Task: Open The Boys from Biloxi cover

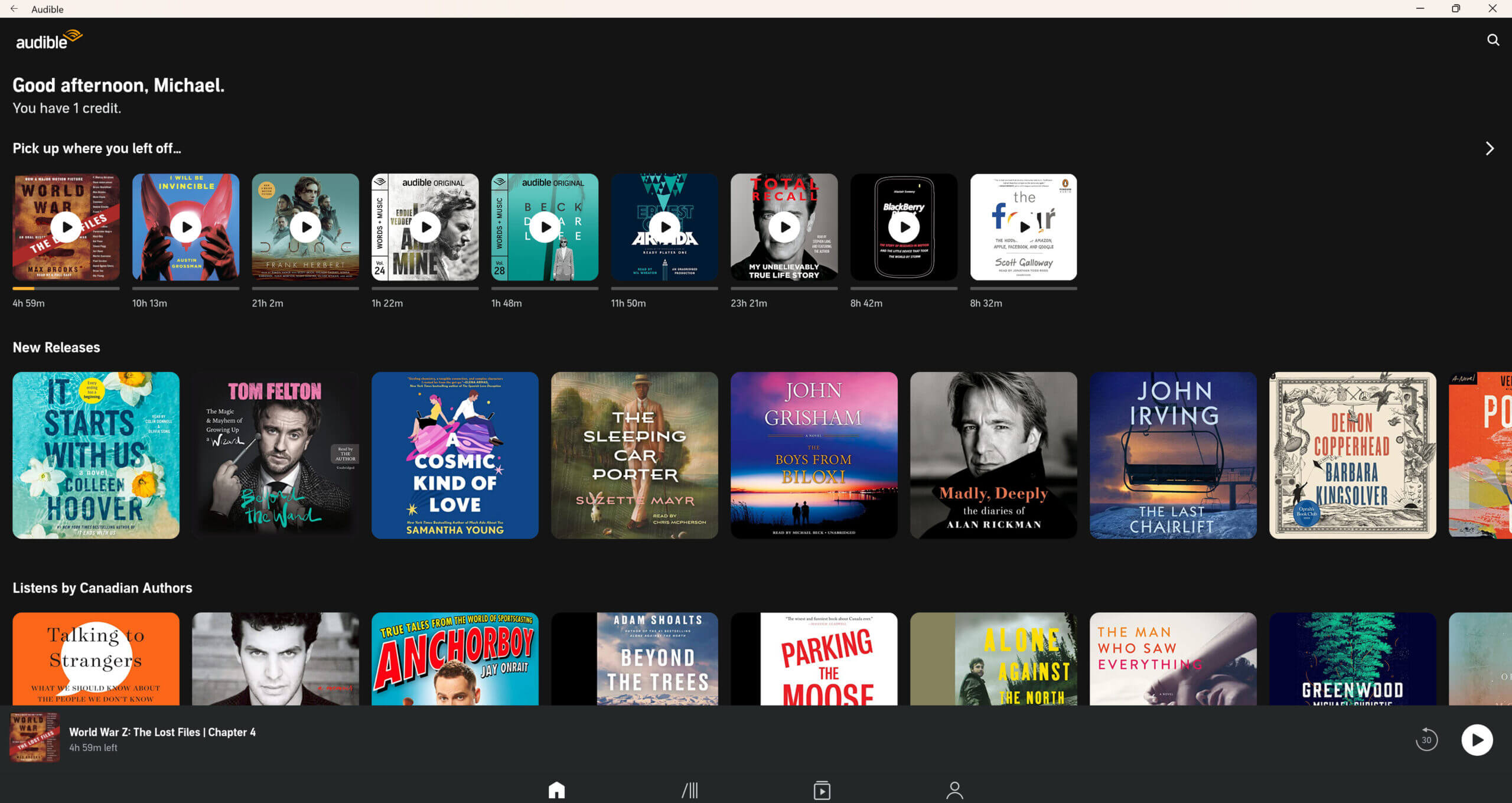Action: pos(814,455)
